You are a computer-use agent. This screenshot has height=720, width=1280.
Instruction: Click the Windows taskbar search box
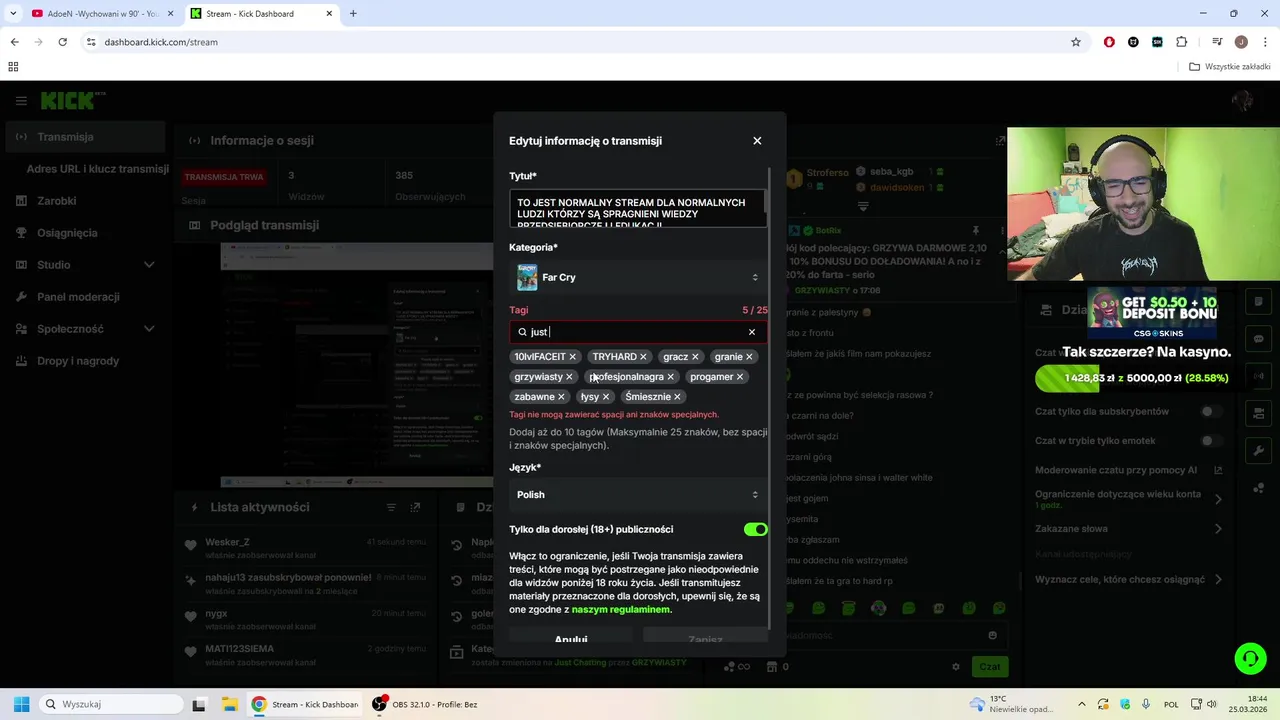[x=109, y=704]
